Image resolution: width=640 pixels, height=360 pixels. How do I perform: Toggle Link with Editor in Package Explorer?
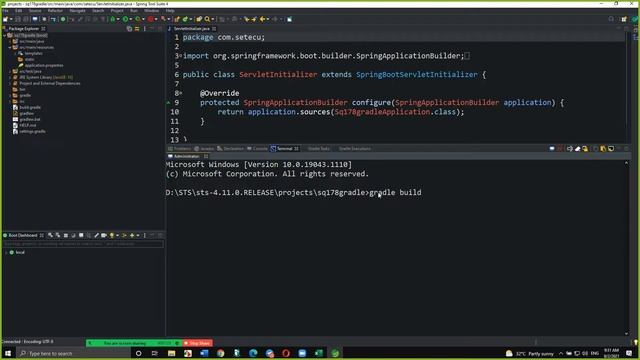click(137, 29)
